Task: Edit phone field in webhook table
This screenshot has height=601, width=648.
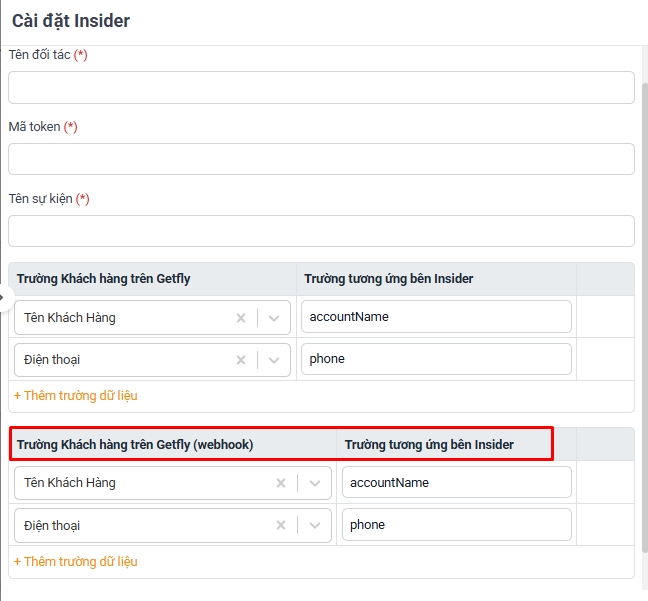Action: click(x=457, y=525)
